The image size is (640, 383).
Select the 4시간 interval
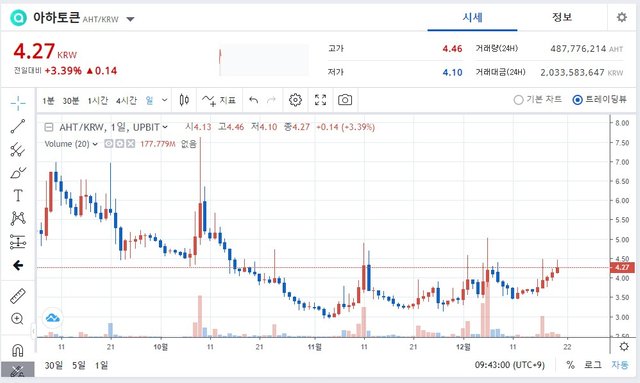126,100
